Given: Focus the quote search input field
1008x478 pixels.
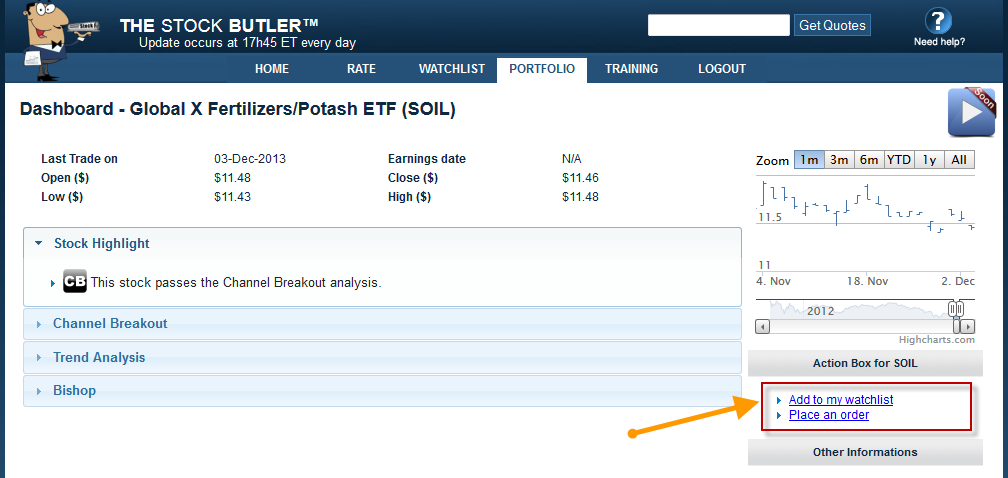Looking at the screenshot, I should point(719,25).
